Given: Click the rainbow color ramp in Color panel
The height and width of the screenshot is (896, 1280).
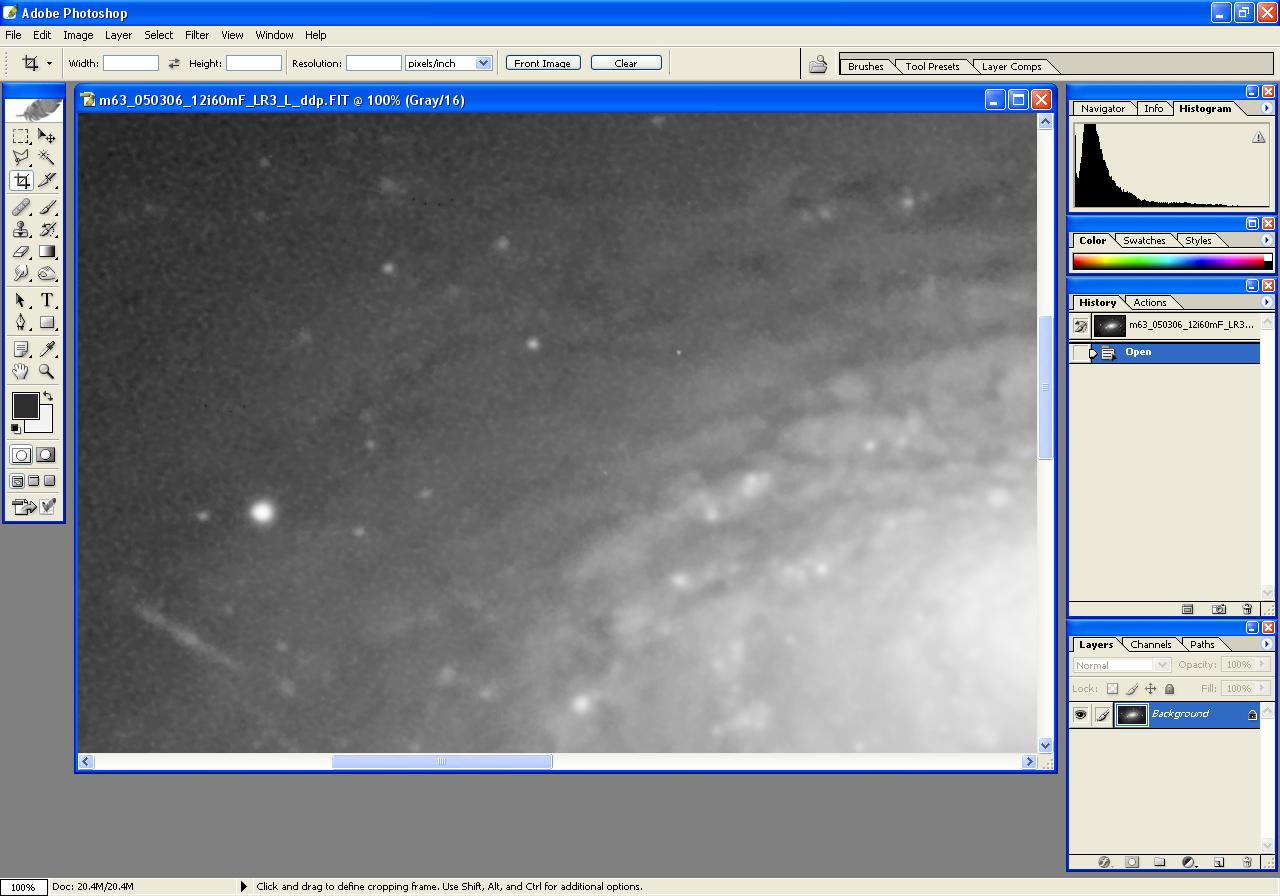Looking at the screenshot, I should 1167,262.
